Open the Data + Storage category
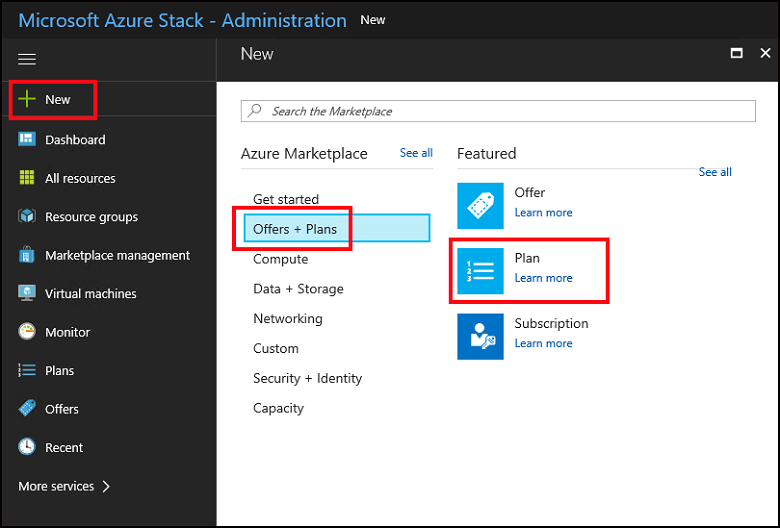This screenshot has width=780, height=528. (298, 289)
